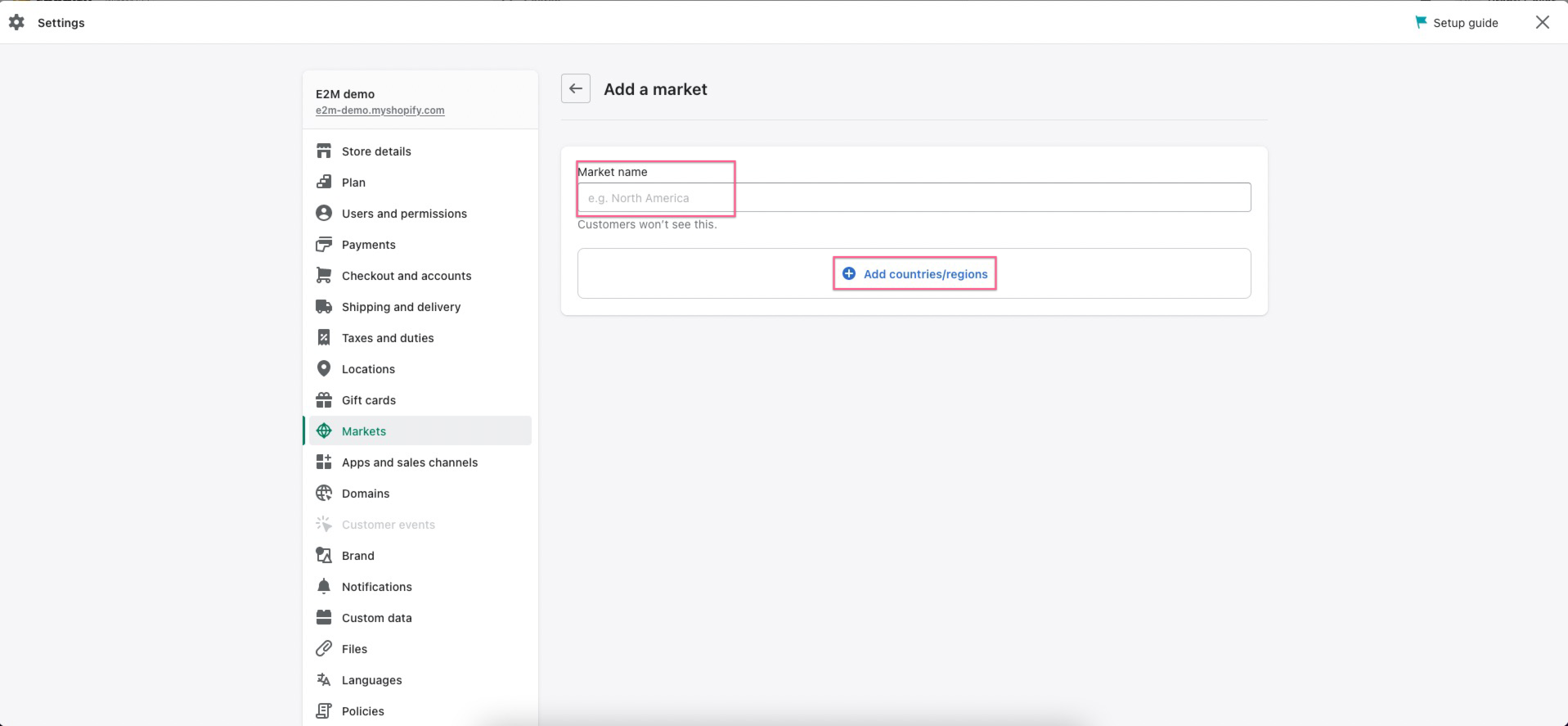The image size is (1568, 726).
Task: Click the Locations pin icon
Action: point(324,369)
